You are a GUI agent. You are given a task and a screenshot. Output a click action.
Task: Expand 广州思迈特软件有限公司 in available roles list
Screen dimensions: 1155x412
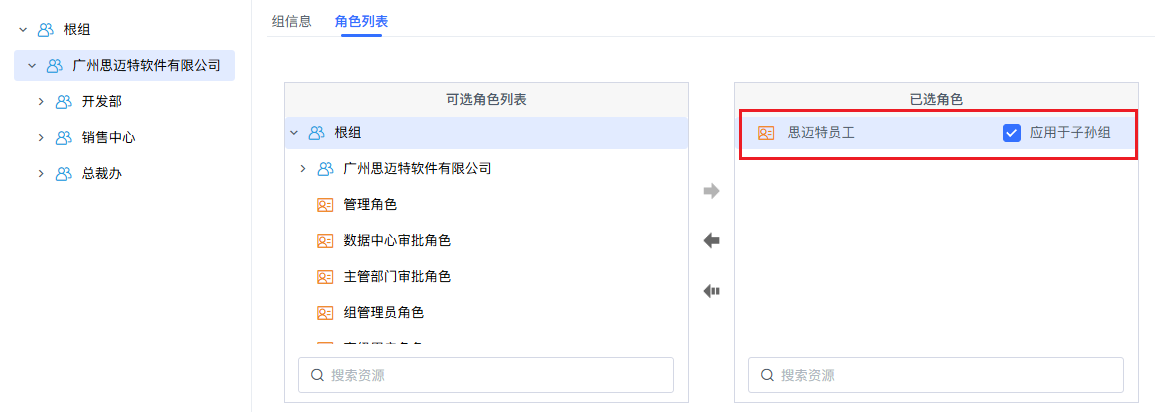pos(303,169)
